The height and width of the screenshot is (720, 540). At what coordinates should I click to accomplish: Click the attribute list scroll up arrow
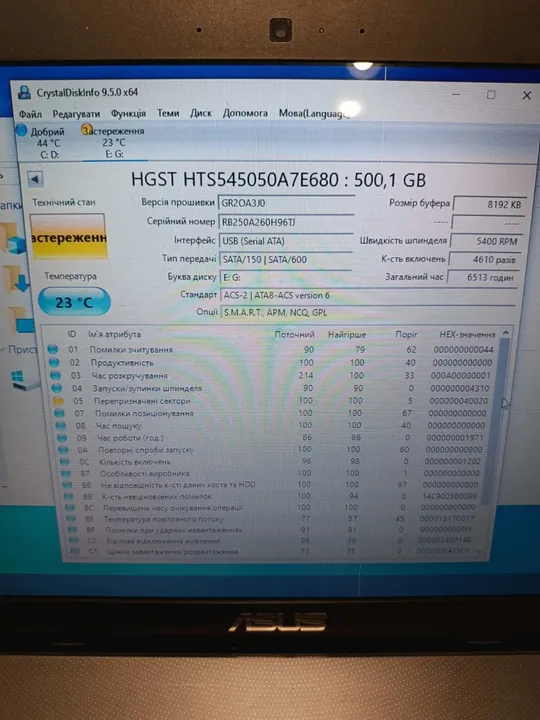506,333
